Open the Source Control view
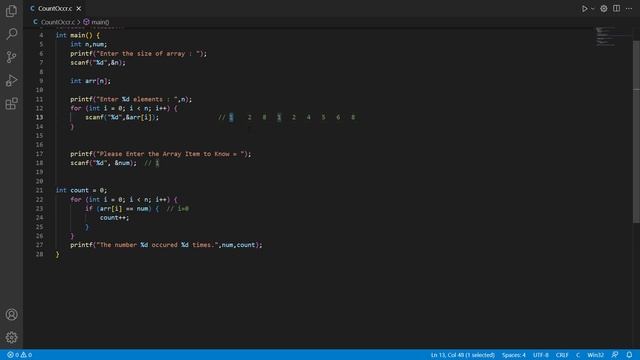The height and width of the screenshot is (360, 640). (11, 57)
